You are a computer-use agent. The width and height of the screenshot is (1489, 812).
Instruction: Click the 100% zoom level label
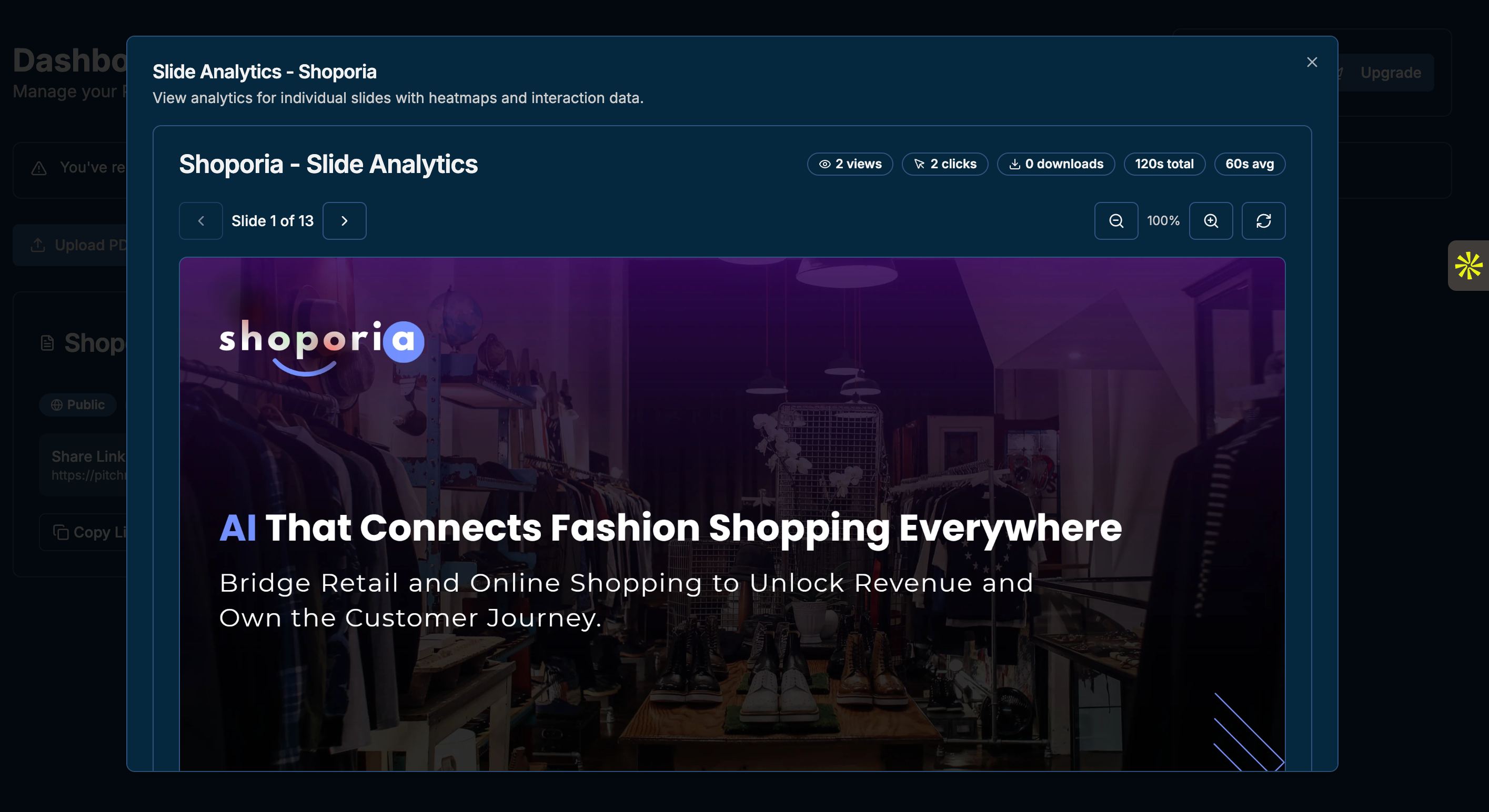pos(1163,221)
